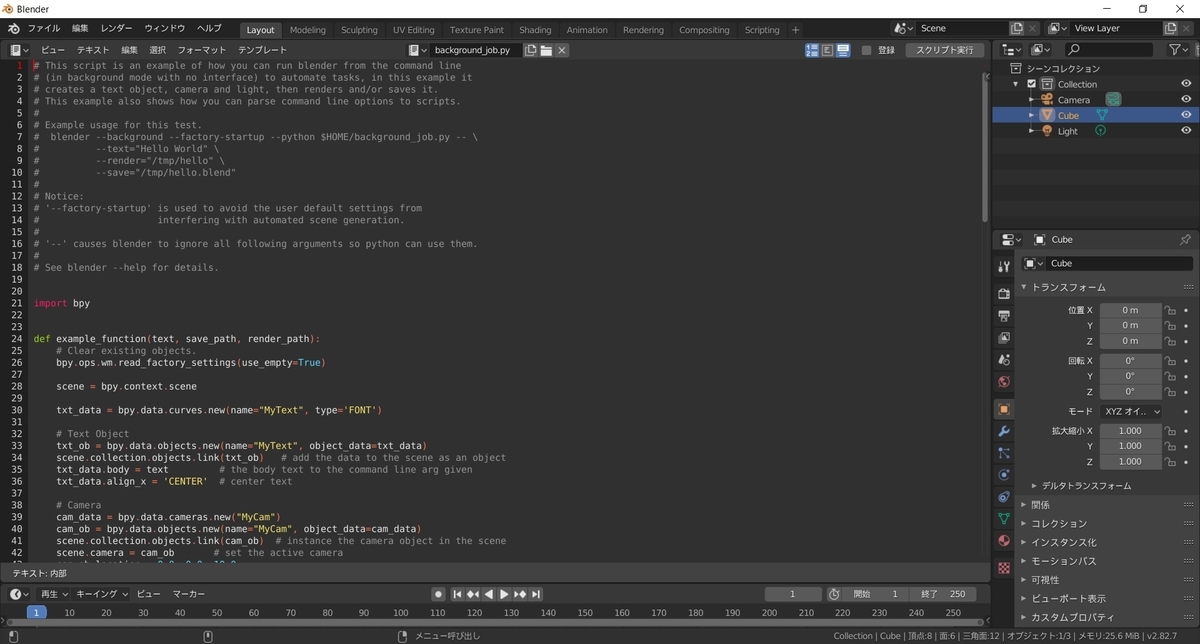
Task: Enable the 登録 (Register) checkbox
Action: [x=865, y=50]
